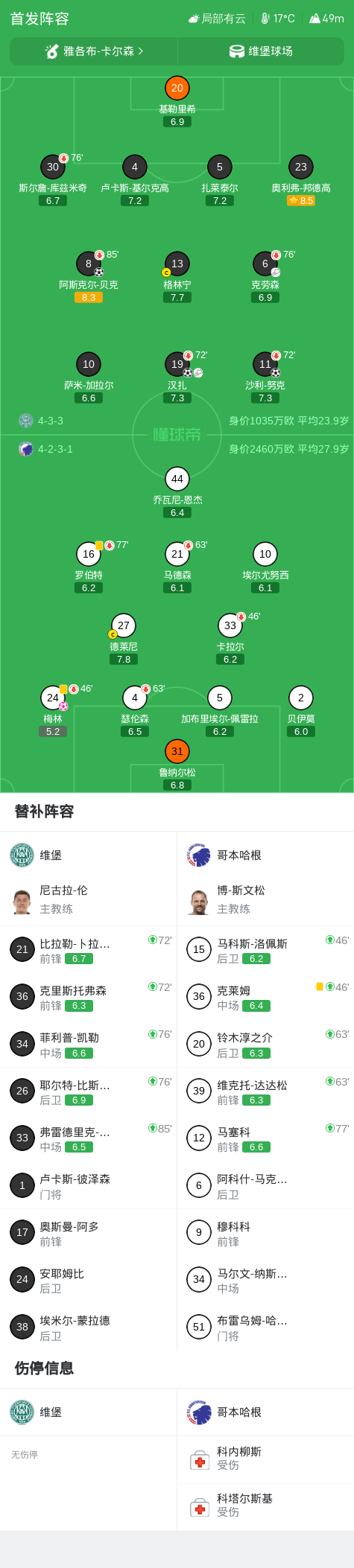Image resolution: width=354 pixels, height=1568 pixels.
Task: Tap the stadium icon next to 维堡球场
Action: (x=237, y=51)
